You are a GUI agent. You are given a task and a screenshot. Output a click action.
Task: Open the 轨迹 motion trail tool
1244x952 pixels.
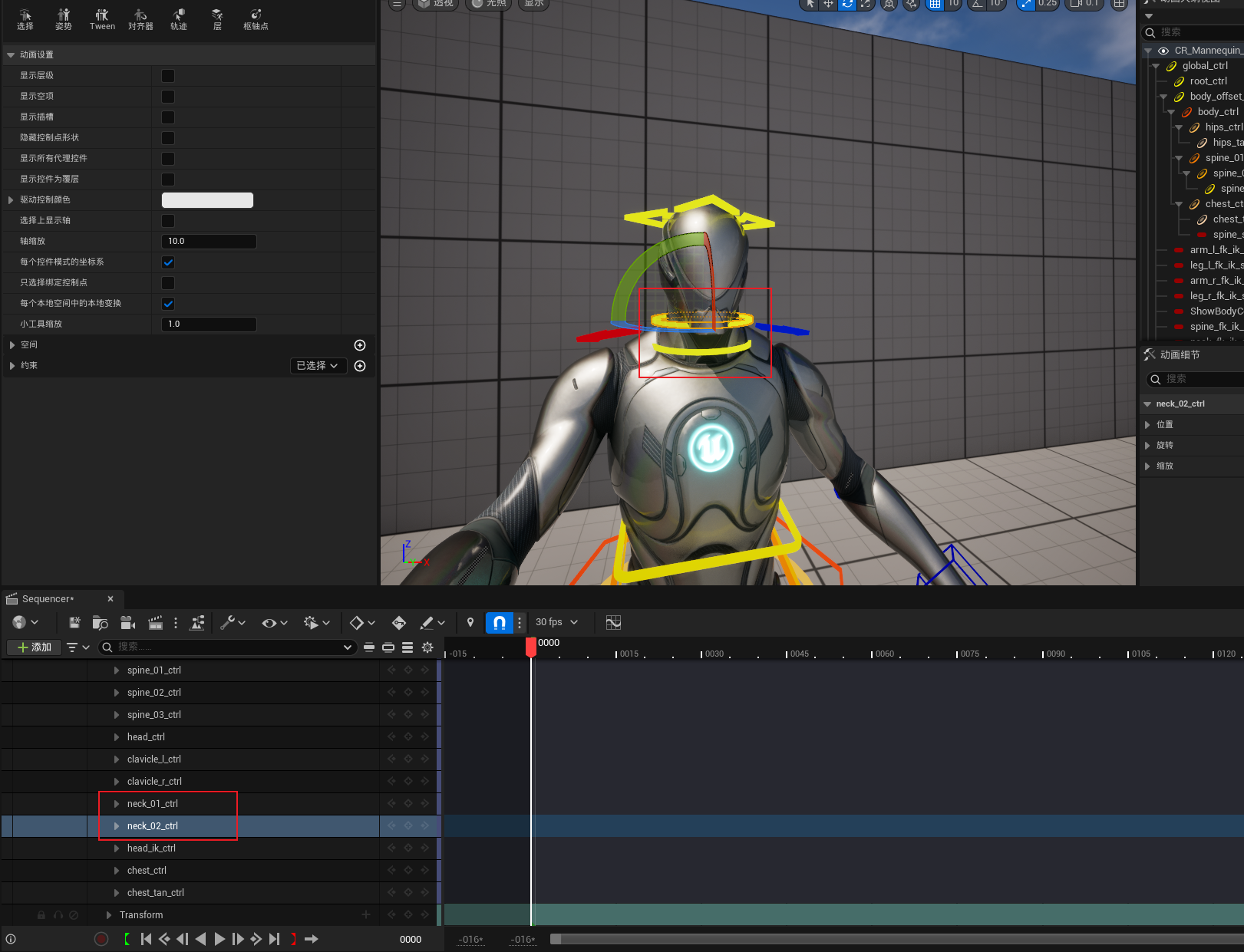179,19
